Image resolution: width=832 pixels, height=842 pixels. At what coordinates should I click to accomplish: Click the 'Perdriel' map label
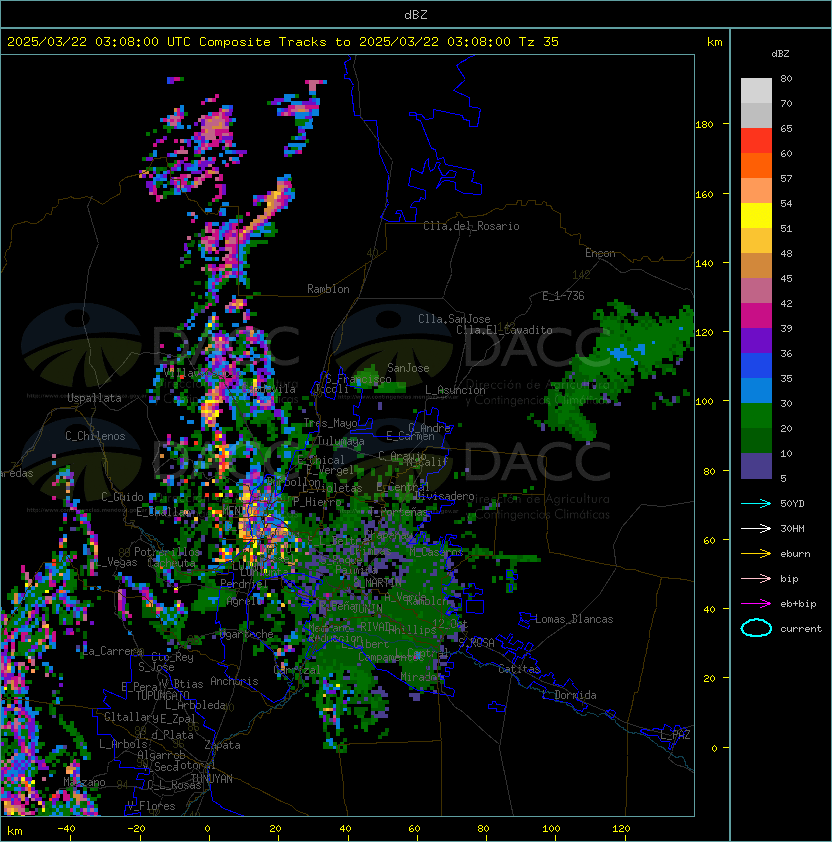click(243, 584)
